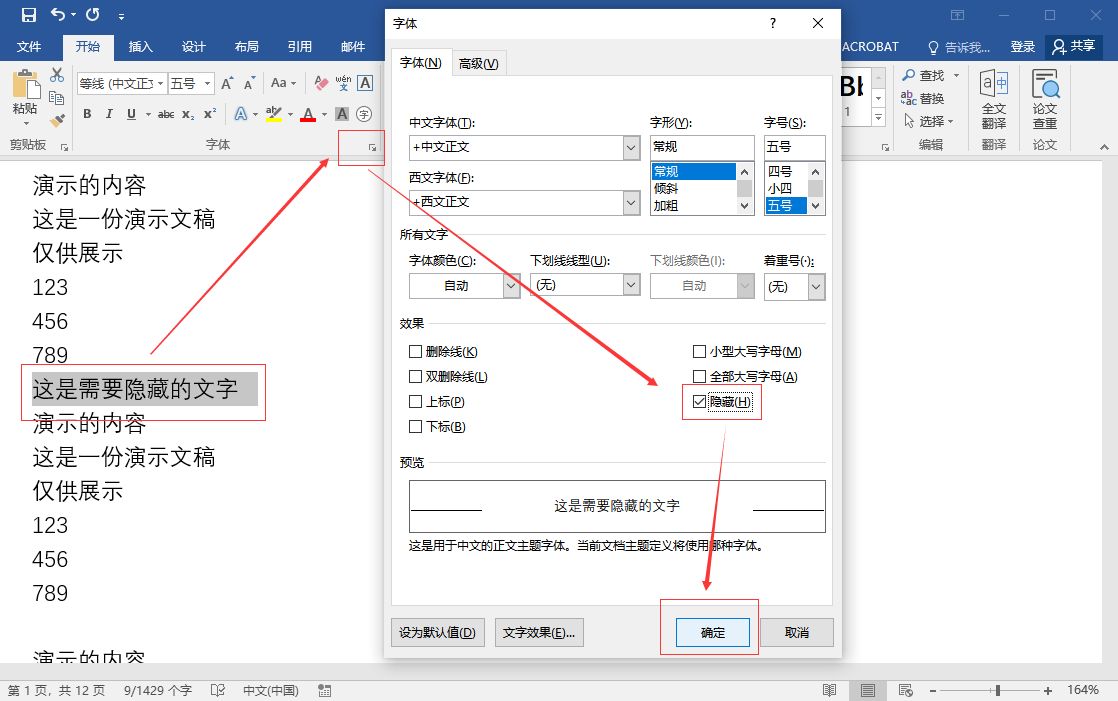The image size is (1118, 701).
Task: Expand the Find (查找) dropdown arrow
Action: (956, 75)
